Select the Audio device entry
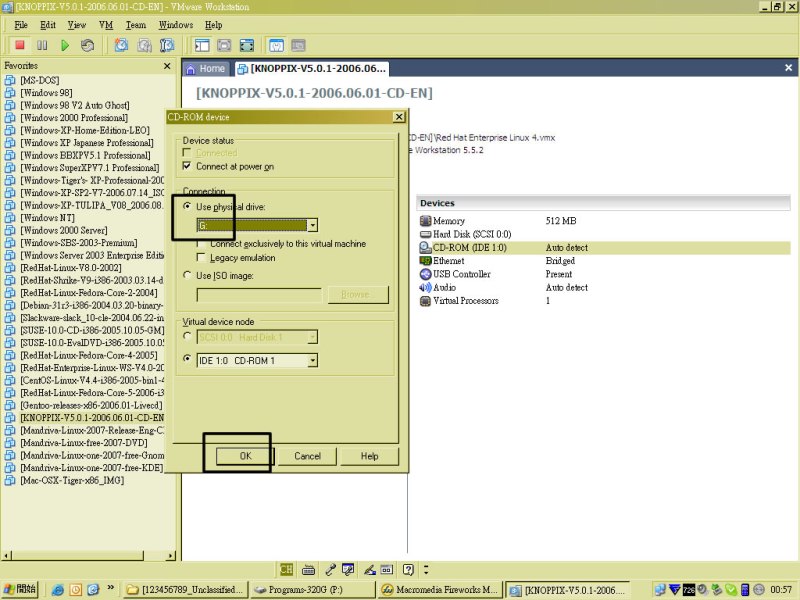This screenshot has width=800, height=600. tap(604, 287)
